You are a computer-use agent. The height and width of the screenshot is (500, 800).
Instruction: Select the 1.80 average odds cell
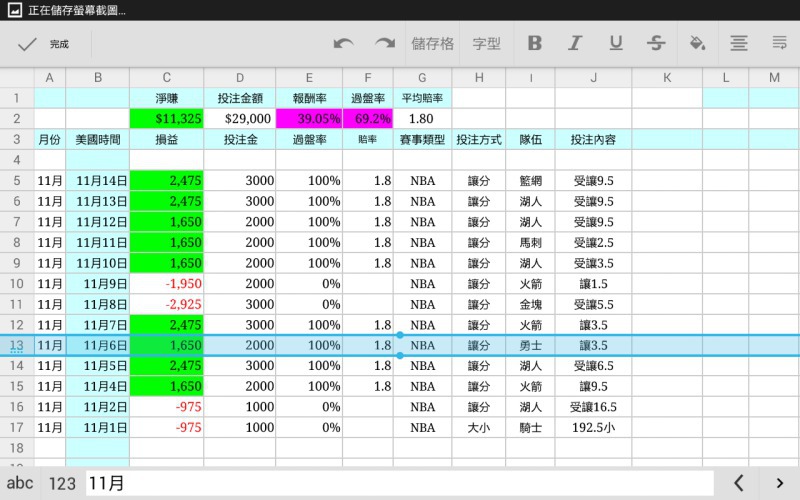pos(422,119)
